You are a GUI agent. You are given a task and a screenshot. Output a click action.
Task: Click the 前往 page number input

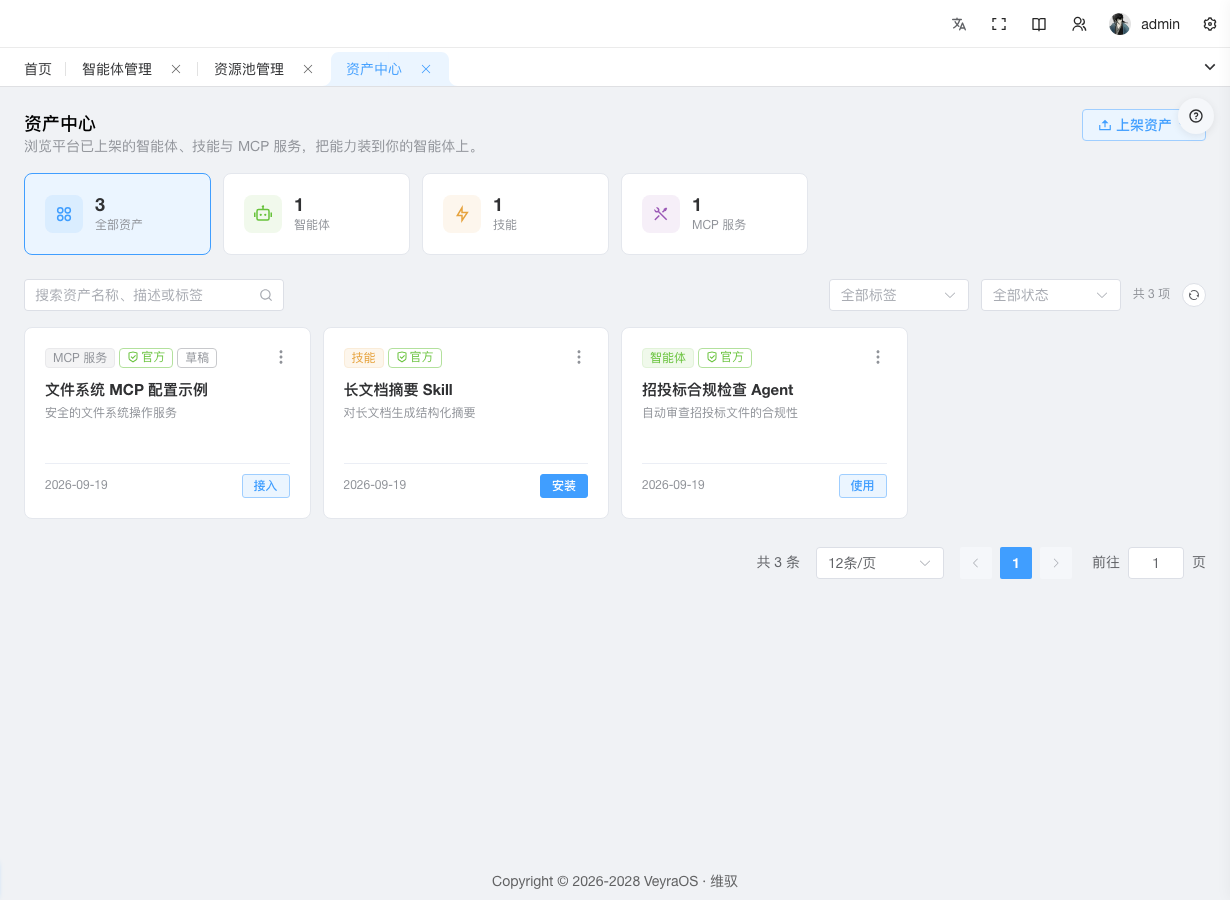(1156, 563)
